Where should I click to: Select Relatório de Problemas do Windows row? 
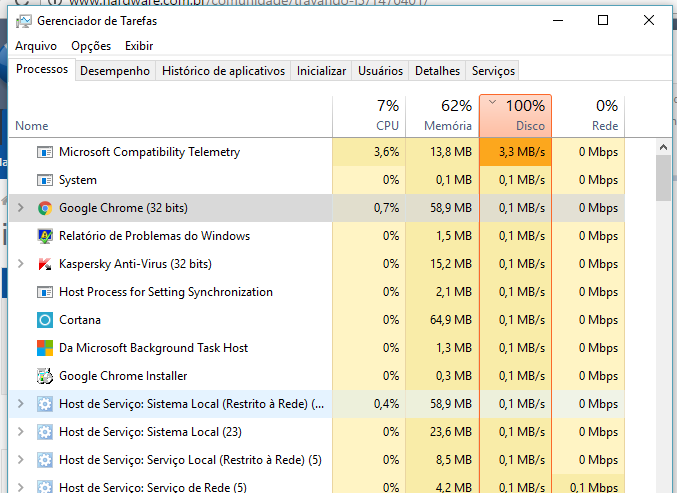click(x=316, y=236)
